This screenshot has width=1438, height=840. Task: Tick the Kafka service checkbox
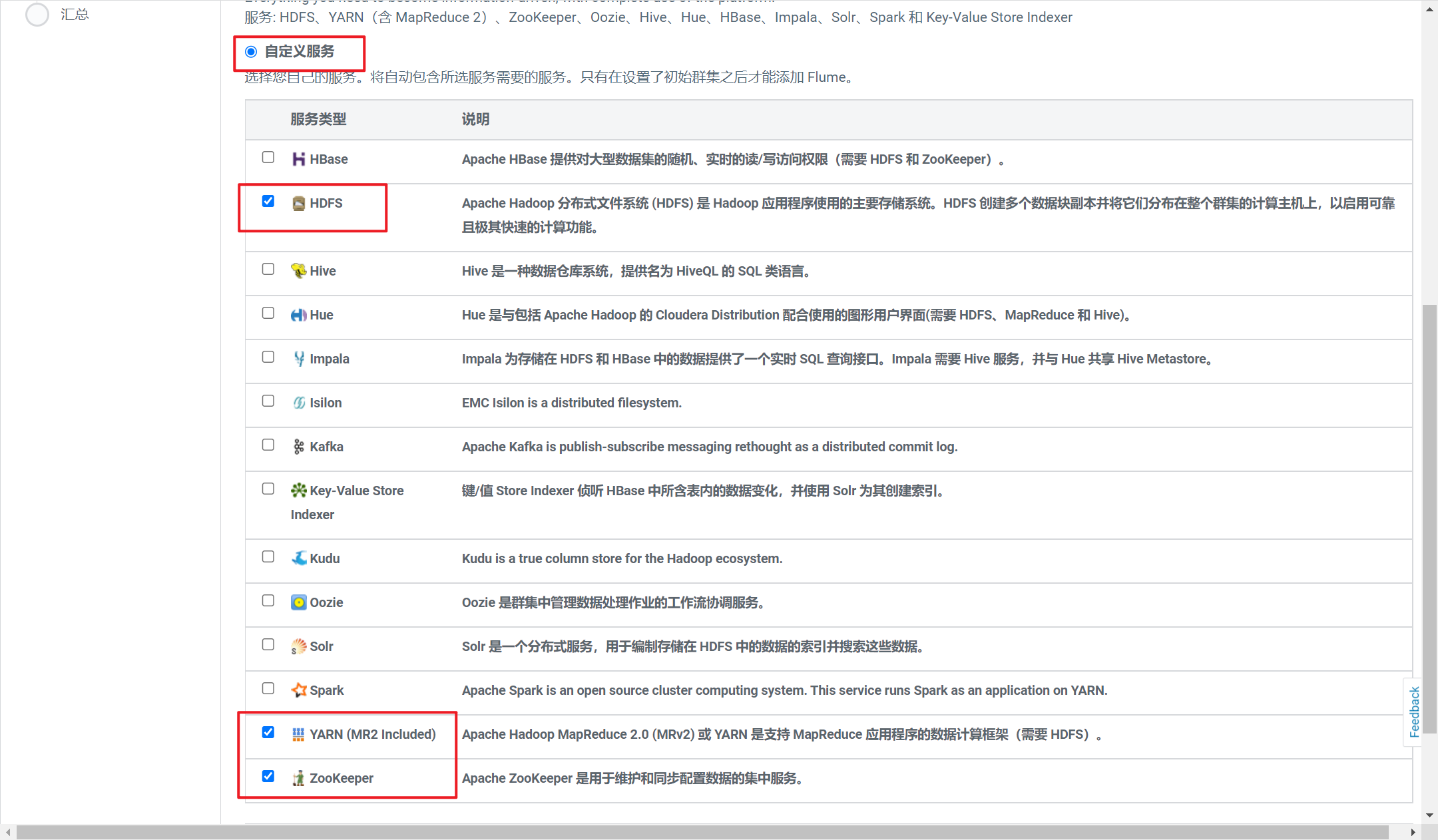pos(268,445)
